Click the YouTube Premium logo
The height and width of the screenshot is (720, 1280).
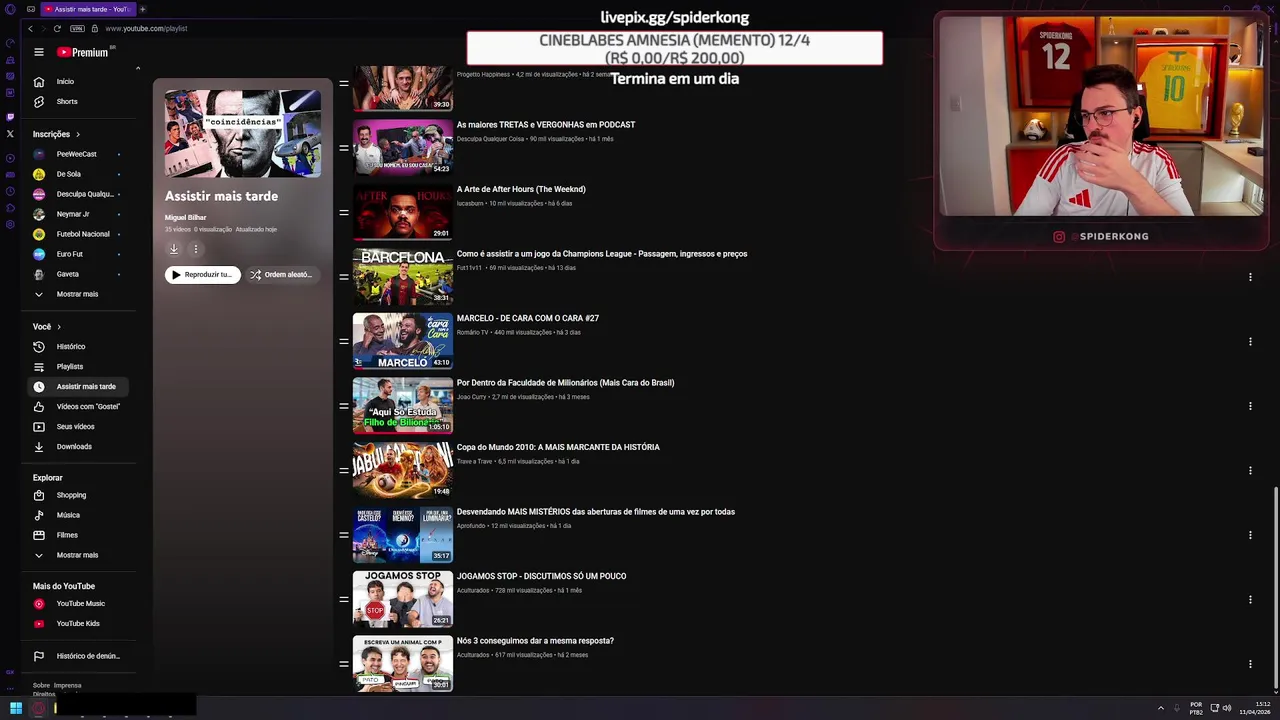pyautogui.click(x=83, y=52)
